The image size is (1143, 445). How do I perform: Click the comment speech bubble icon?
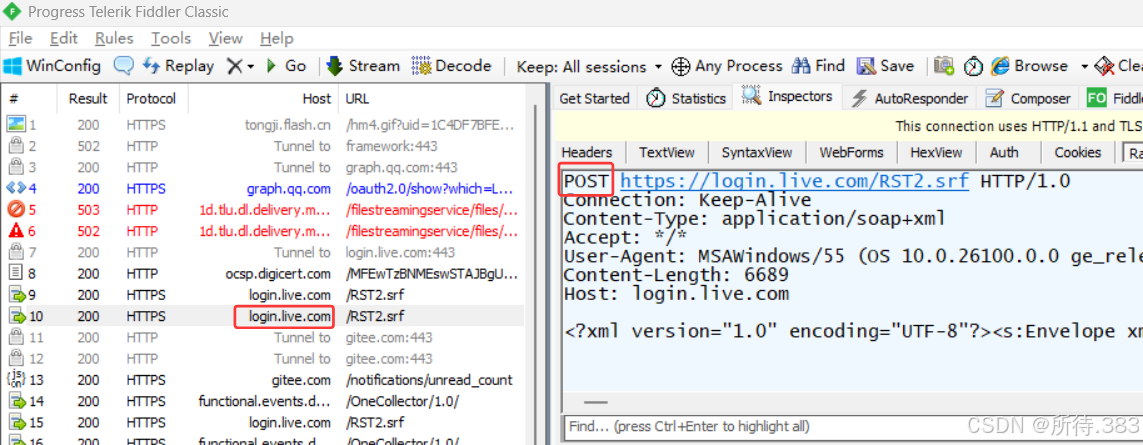(x=123, y=66)
